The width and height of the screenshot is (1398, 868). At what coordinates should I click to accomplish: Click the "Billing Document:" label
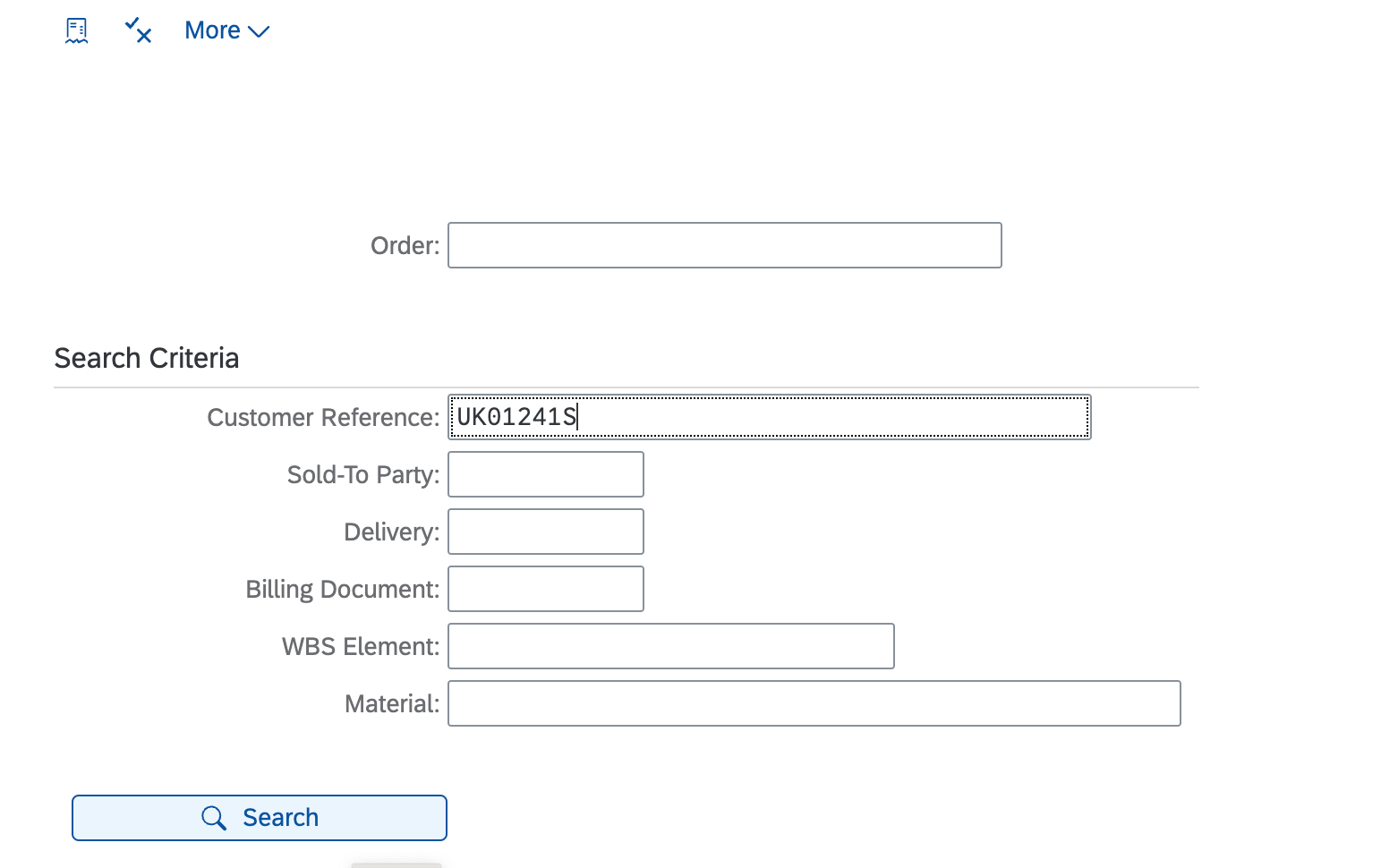tap(342, 590)
